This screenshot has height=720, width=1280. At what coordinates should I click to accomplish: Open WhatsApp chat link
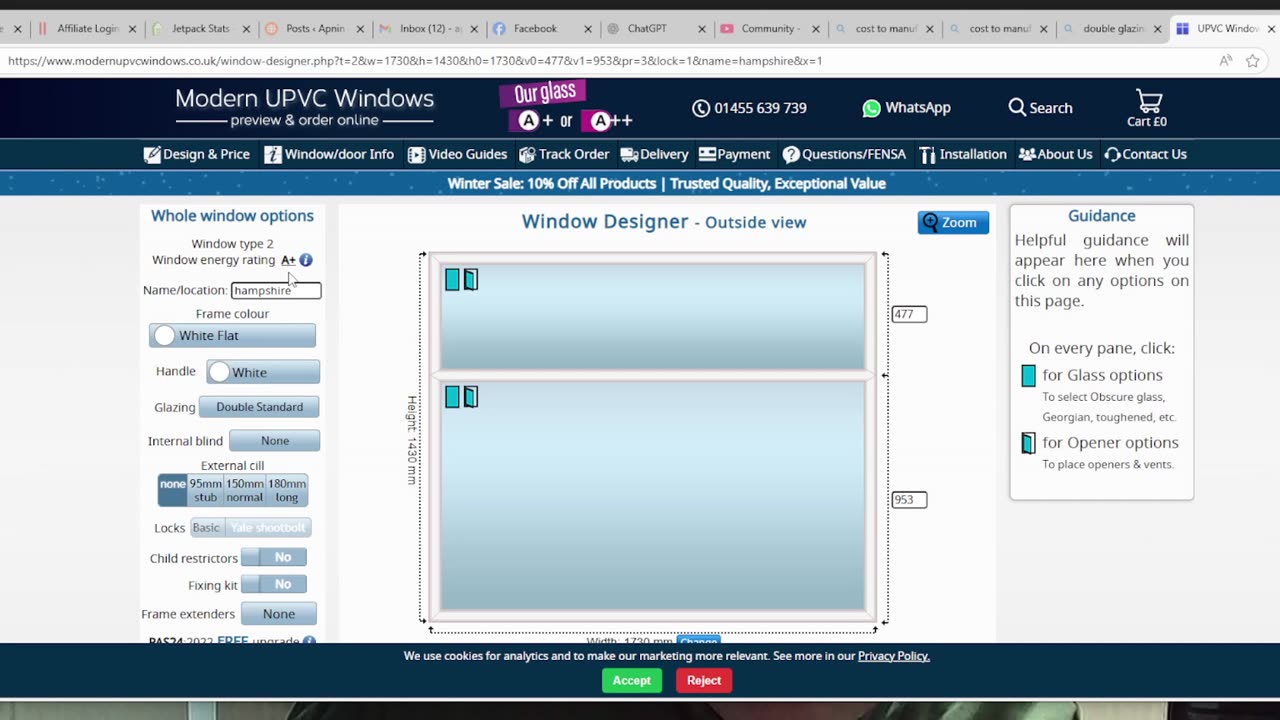[x=906, y=108]
